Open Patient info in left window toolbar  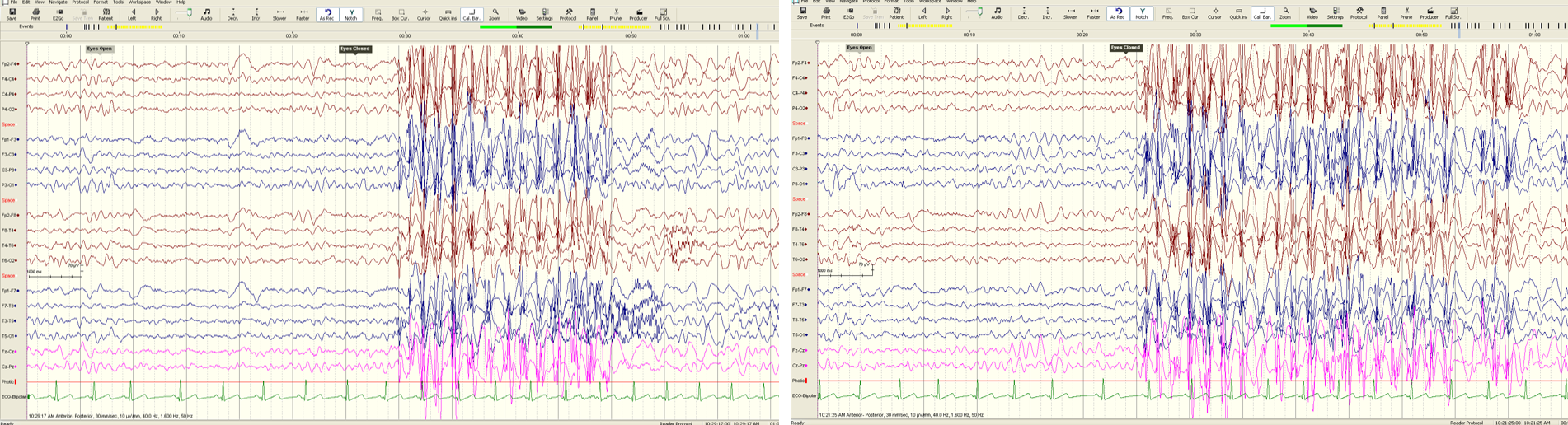[x=106, y=14]
